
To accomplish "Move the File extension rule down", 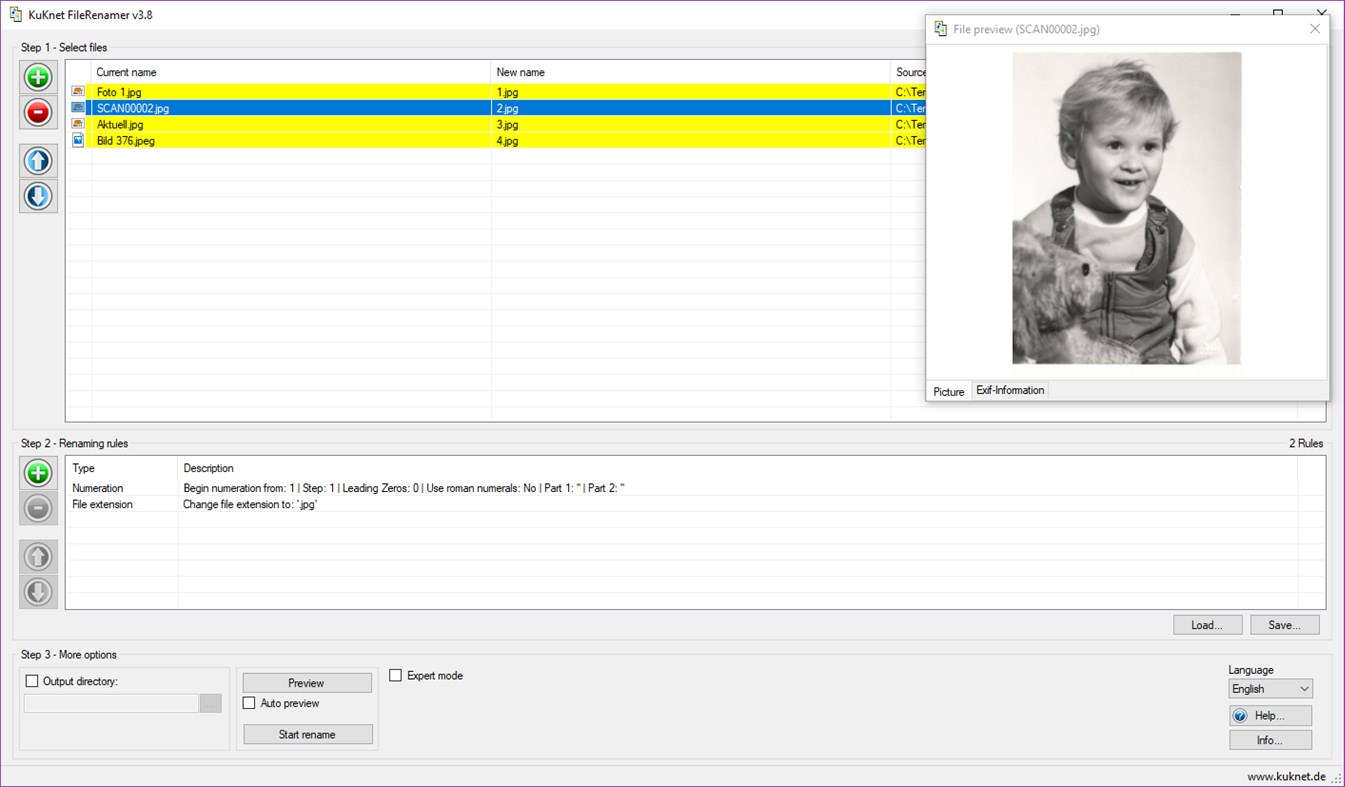I will [x=37, y=592].
